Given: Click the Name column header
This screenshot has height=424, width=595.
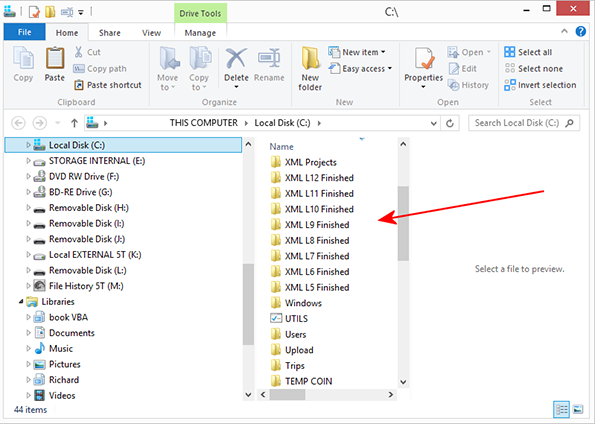Looking at the screenshot, I should tap(282, 147).
